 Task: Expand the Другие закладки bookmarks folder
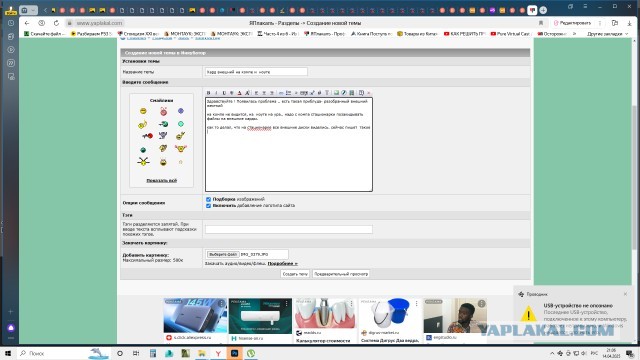tap(607, 34)
